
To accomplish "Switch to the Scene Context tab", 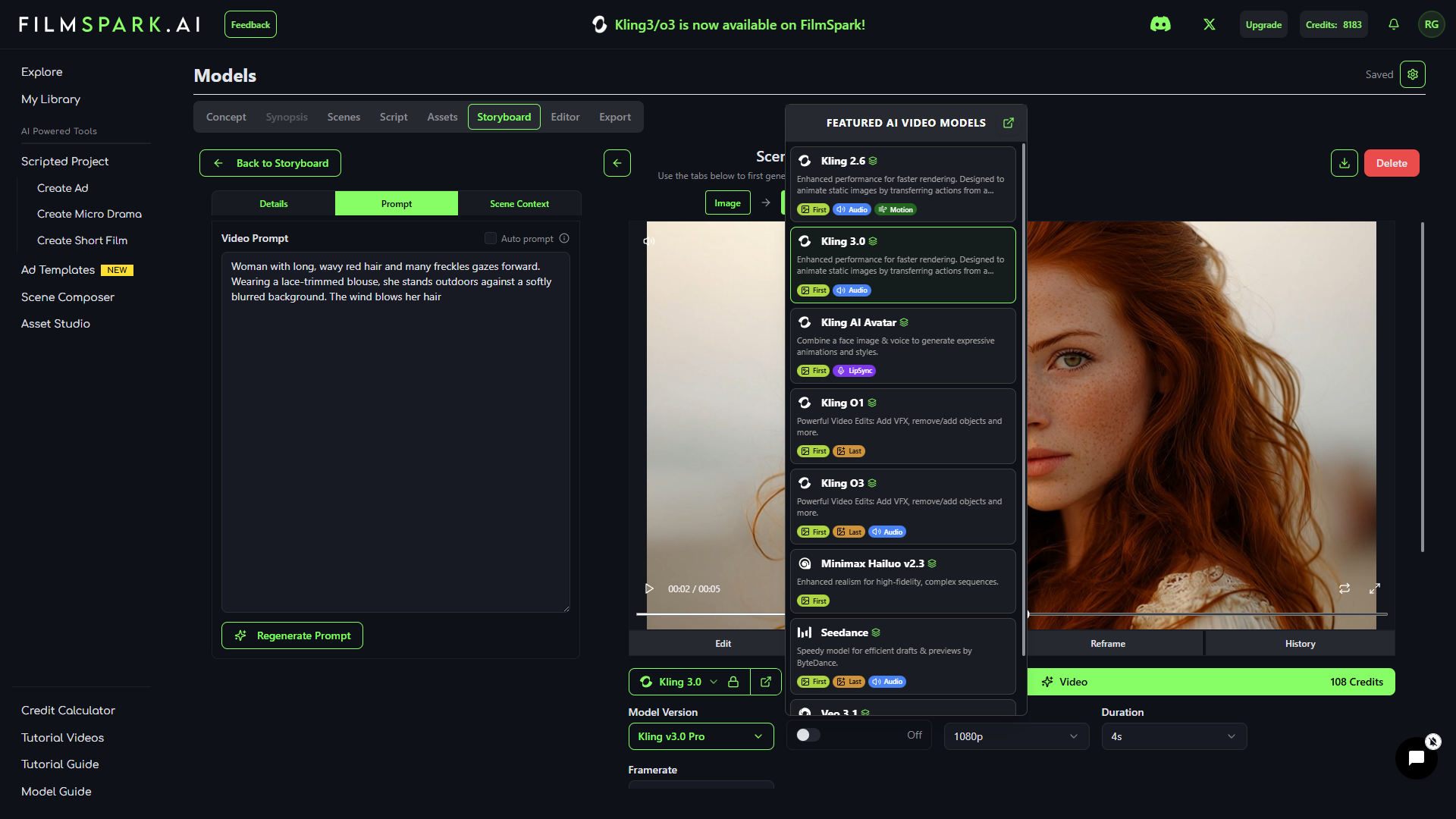I will 519,203.
